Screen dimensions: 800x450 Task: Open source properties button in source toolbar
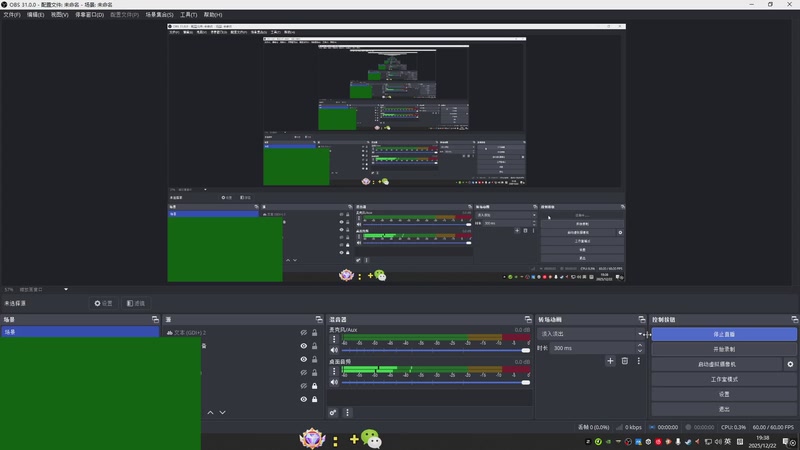pyautogui.click(x=103, y=303)
